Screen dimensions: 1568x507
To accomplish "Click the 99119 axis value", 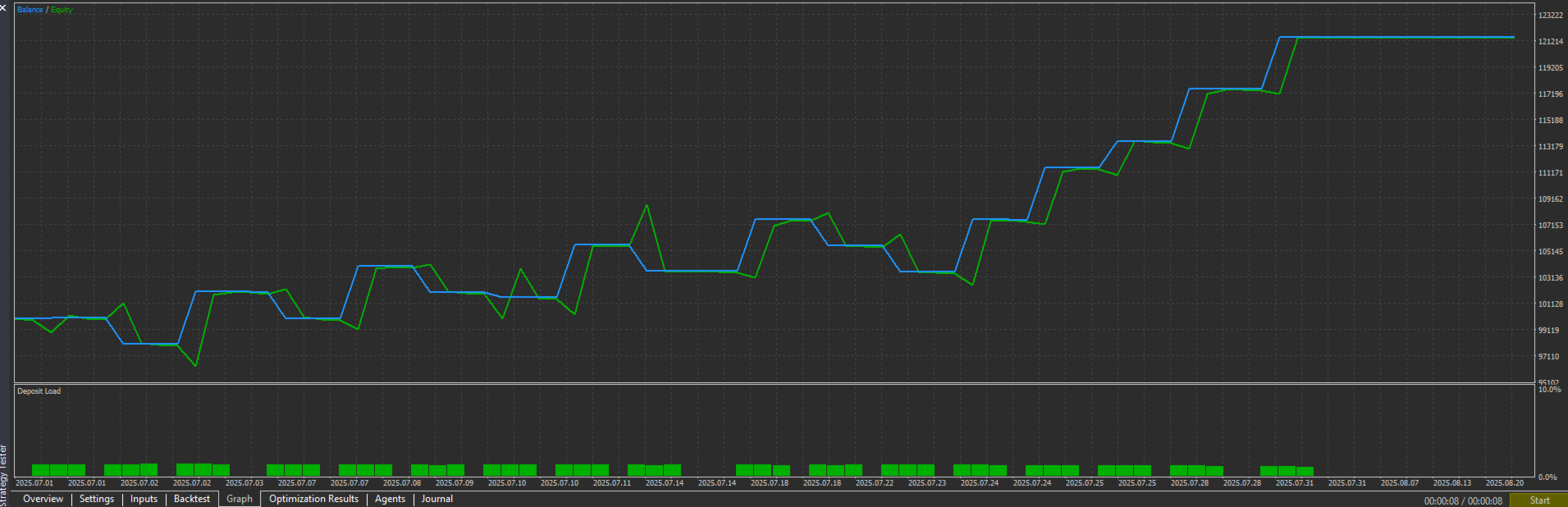I will (x=1548, y=331).
